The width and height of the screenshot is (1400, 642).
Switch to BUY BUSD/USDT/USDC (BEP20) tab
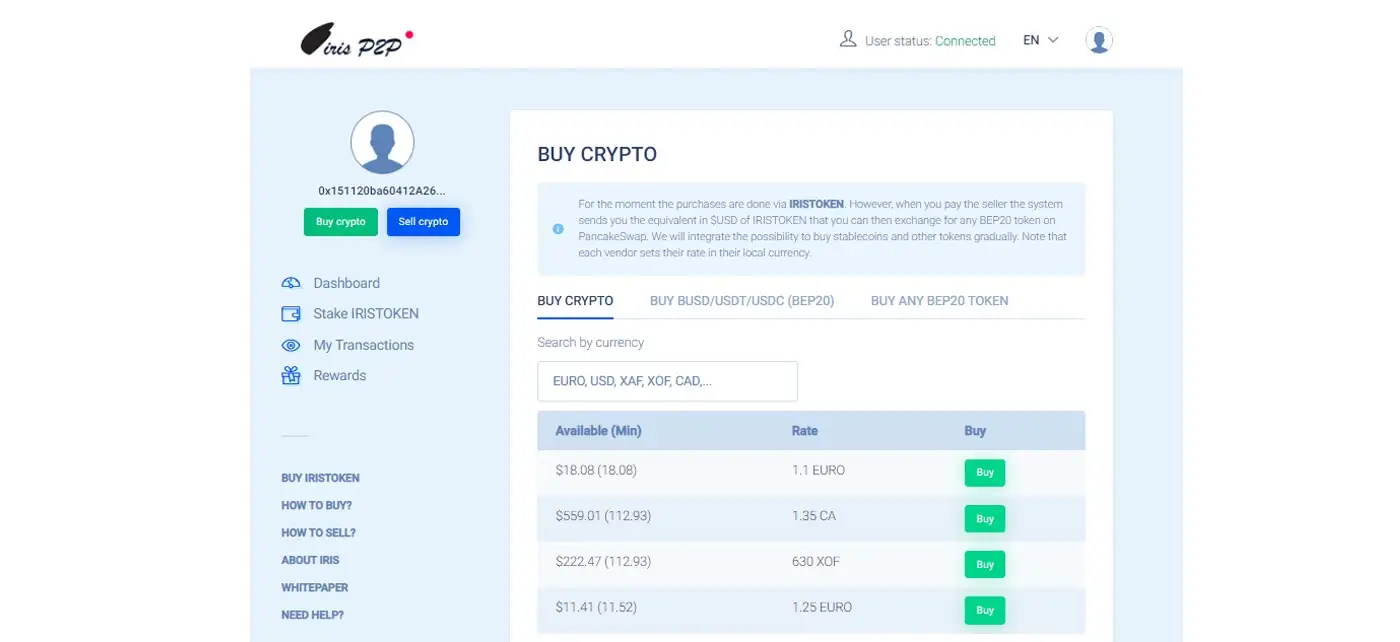tap(741, 301)
